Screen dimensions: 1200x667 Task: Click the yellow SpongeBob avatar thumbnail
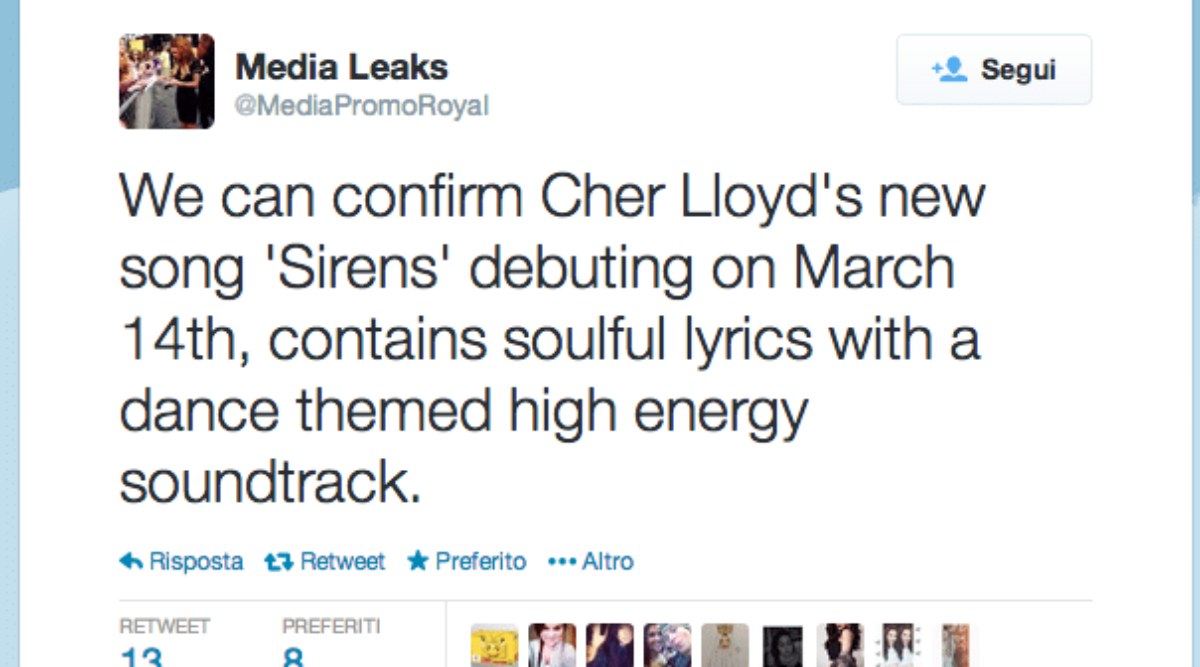[494, 646]
